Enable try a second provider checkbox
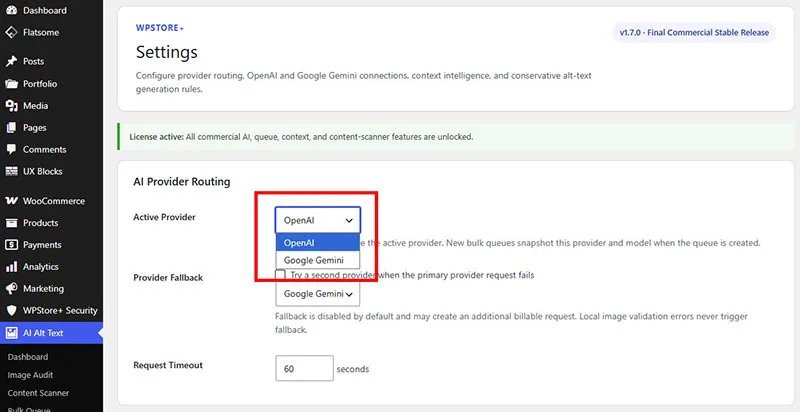The width and height of the screenshot is (800, 412). pos(280,275)
